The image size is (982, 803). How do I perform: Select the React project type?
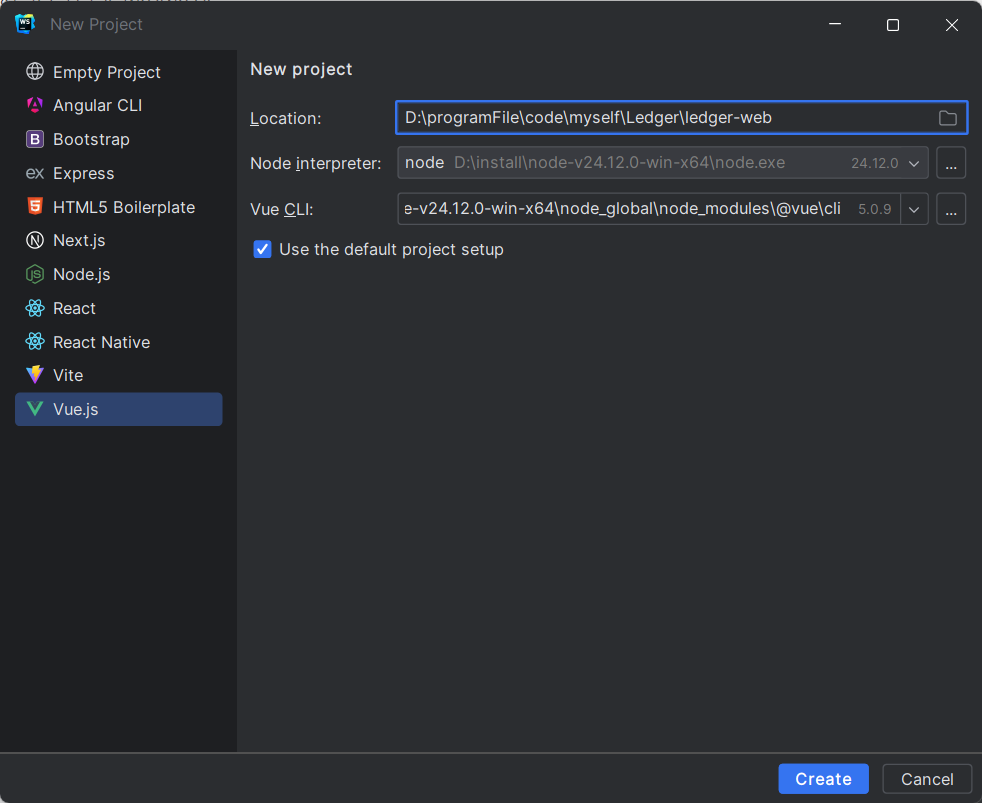[118, 308]
